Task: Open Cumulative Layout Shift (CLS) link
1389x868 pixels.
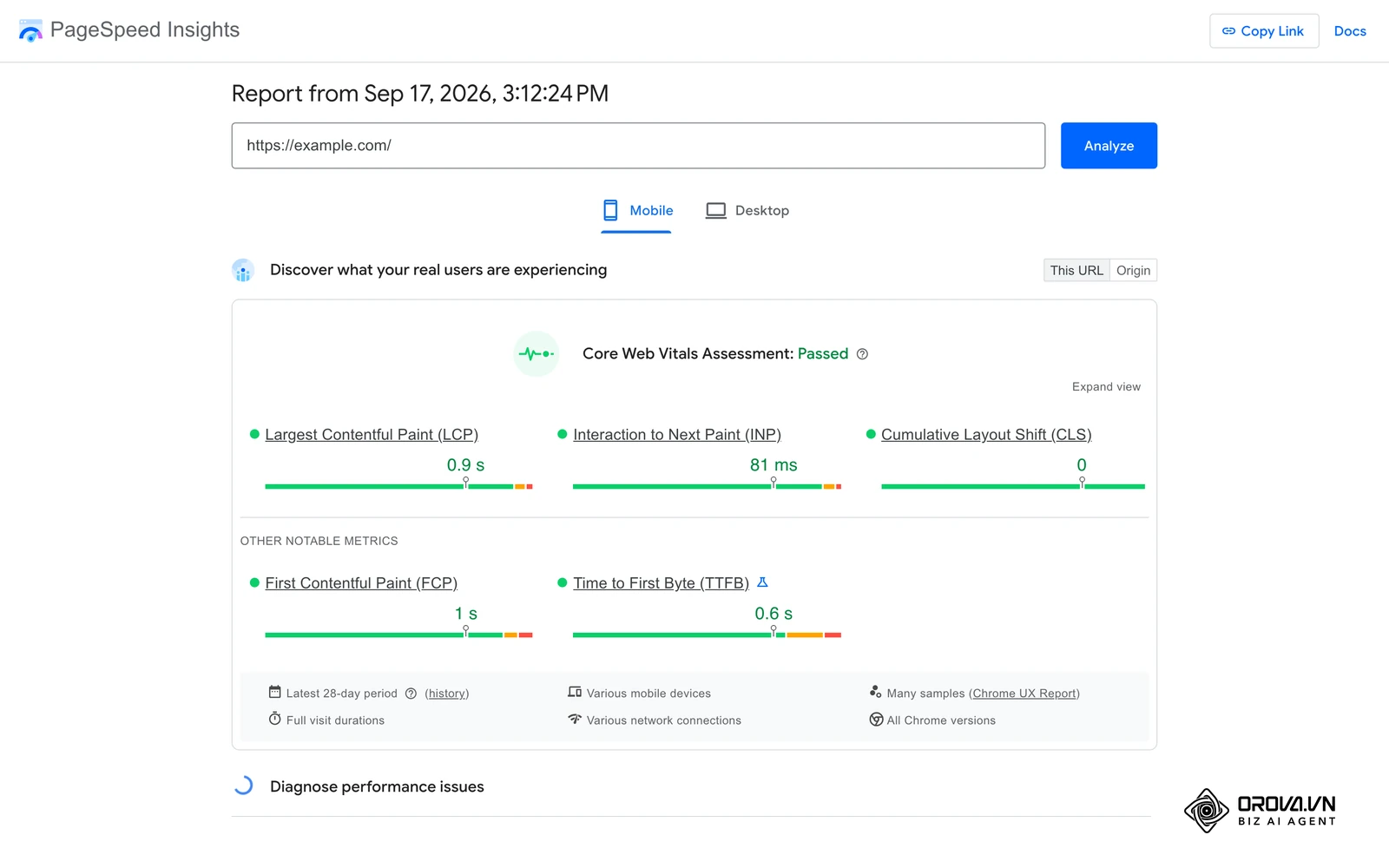Action: [x=986, y=435]
